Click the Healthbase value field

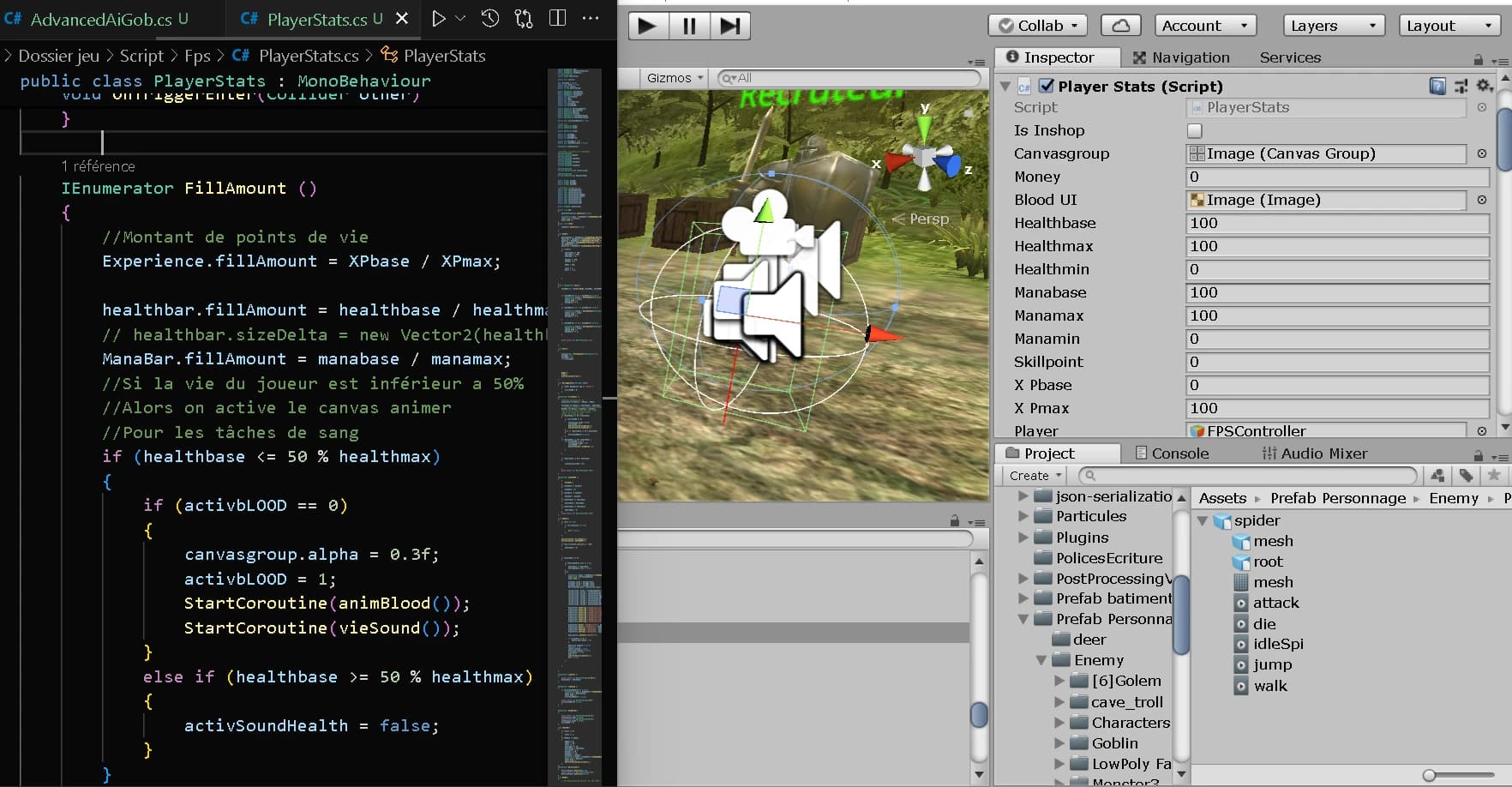click(x=1337, y=223)
